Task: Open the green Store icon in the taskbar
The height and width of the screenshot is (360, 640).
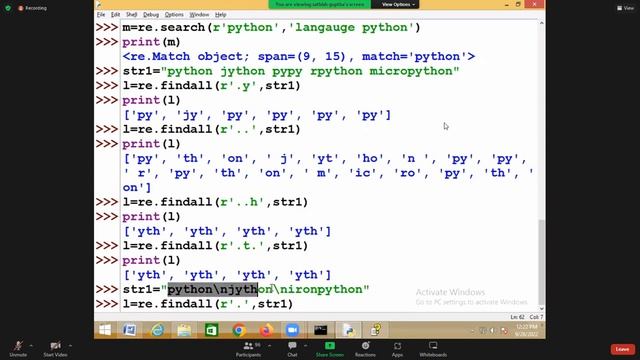Action: click(211, 330)
